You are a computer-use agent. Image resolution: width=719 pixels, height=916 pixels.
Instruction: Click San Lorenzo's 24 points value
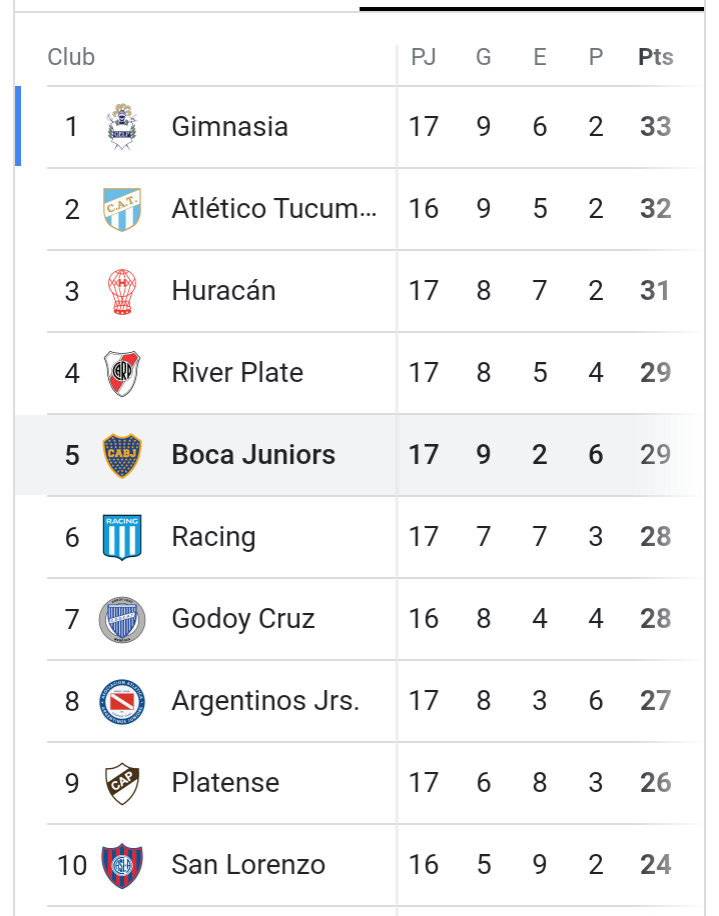point(655,865)
